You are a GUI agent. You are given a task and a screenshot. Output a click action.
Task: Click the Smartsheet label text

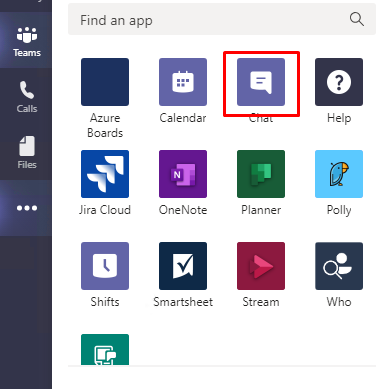183,302
